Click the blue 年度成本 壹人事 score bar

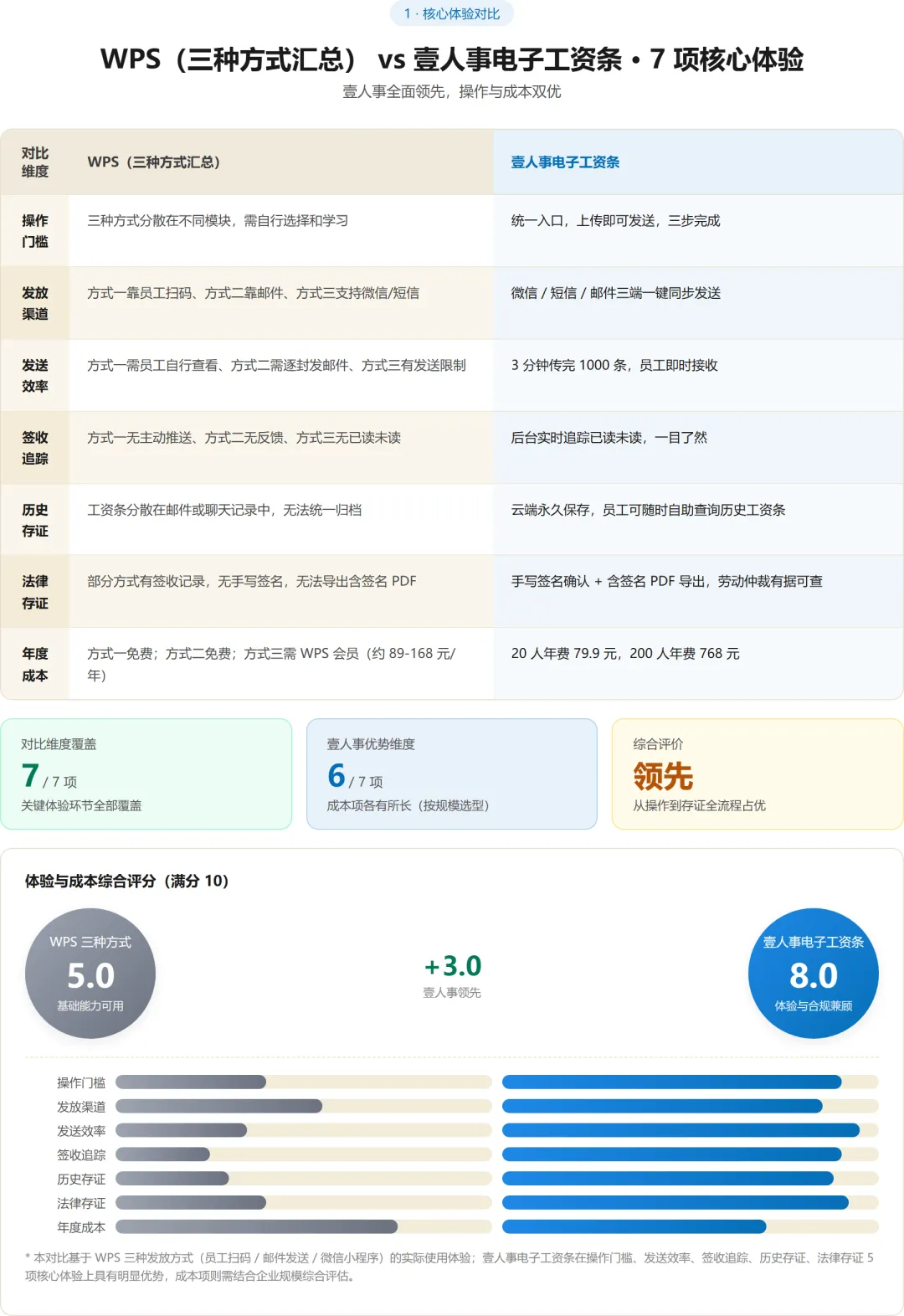[x=634, y=1226]
